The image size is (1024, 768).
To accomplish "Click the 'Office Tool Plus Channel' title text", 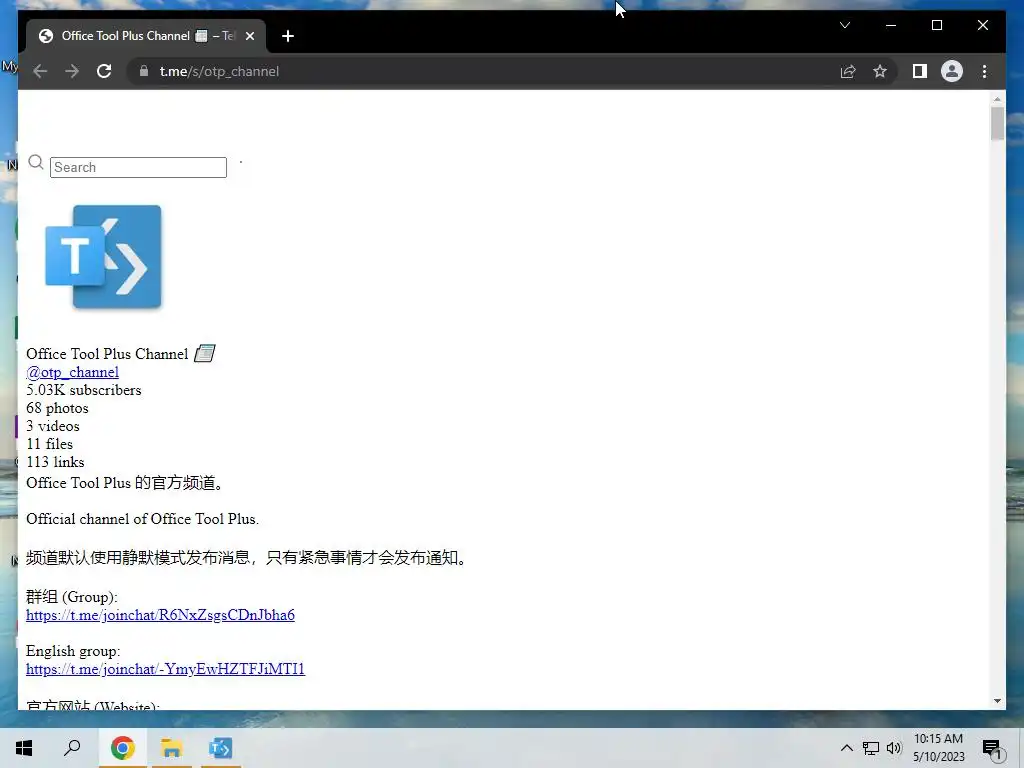I will [x=107, y=354].
